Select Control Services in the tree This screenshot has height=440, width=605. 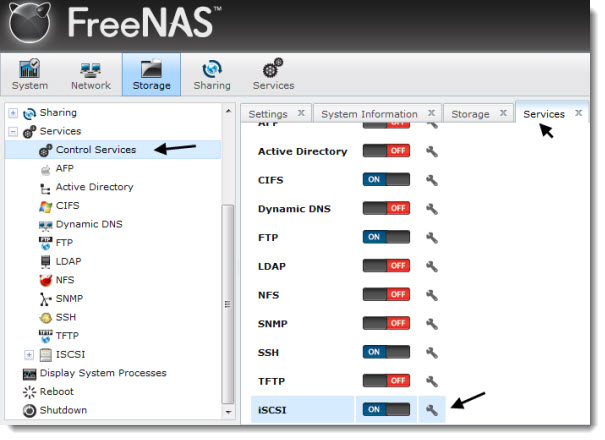(x=113, y=150)
